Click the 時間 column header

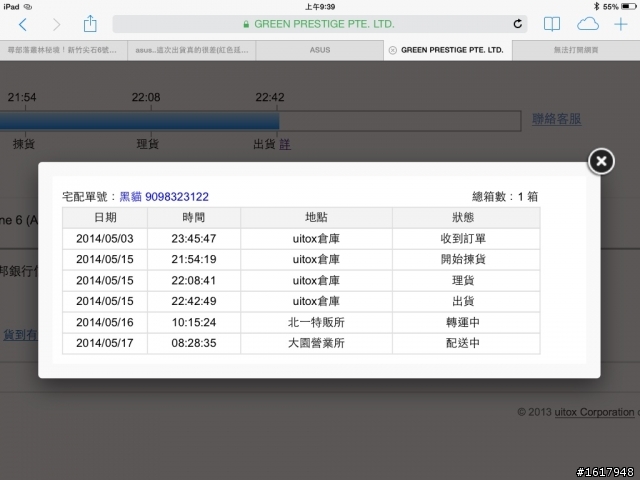point(194,218)
